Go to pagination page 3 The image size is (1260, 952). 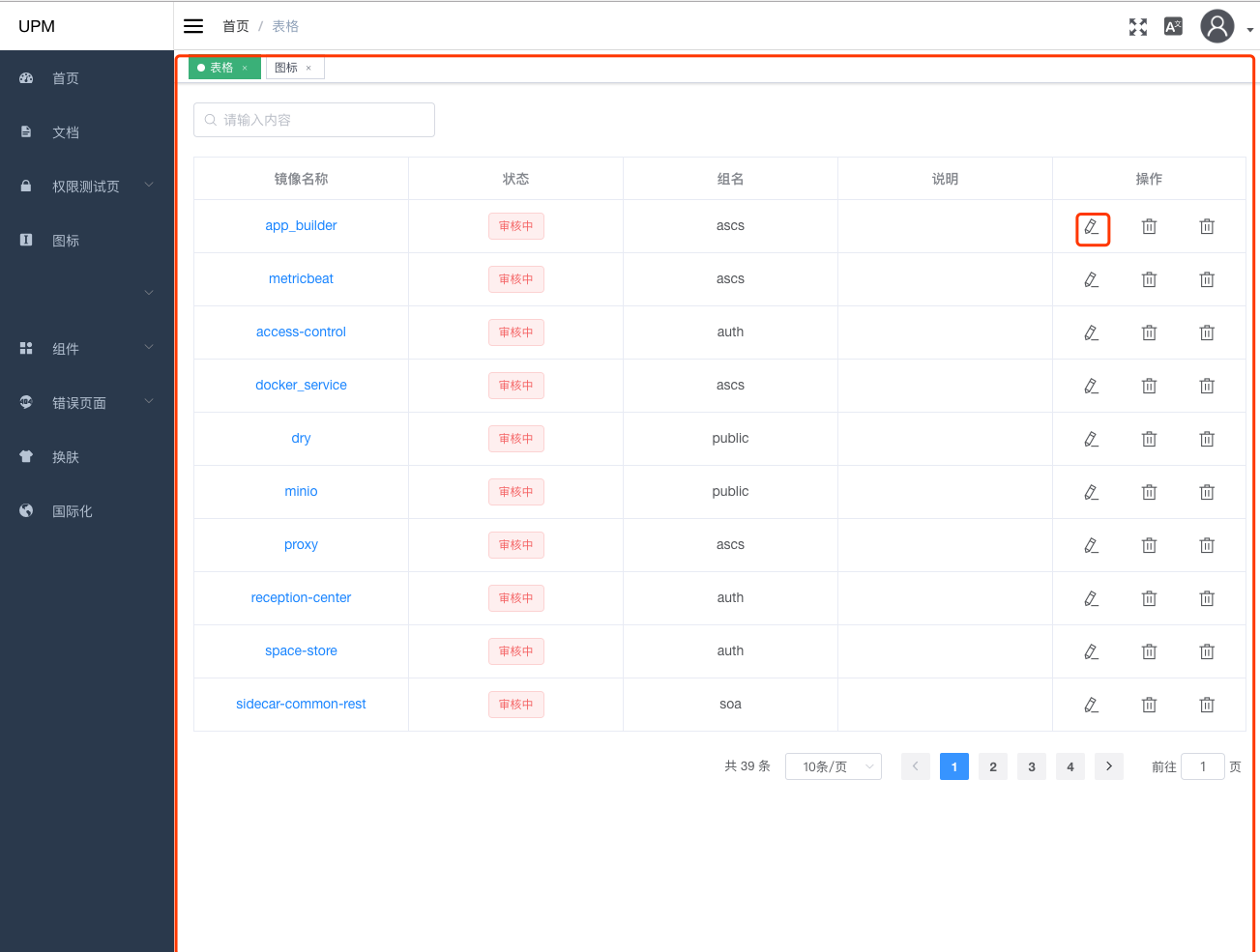pos(1032,766)
